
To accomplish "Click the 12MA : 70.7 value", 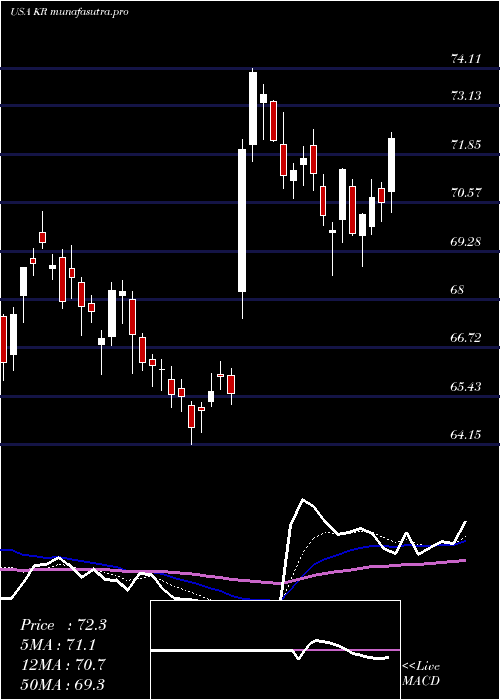I will coord(63,665).
